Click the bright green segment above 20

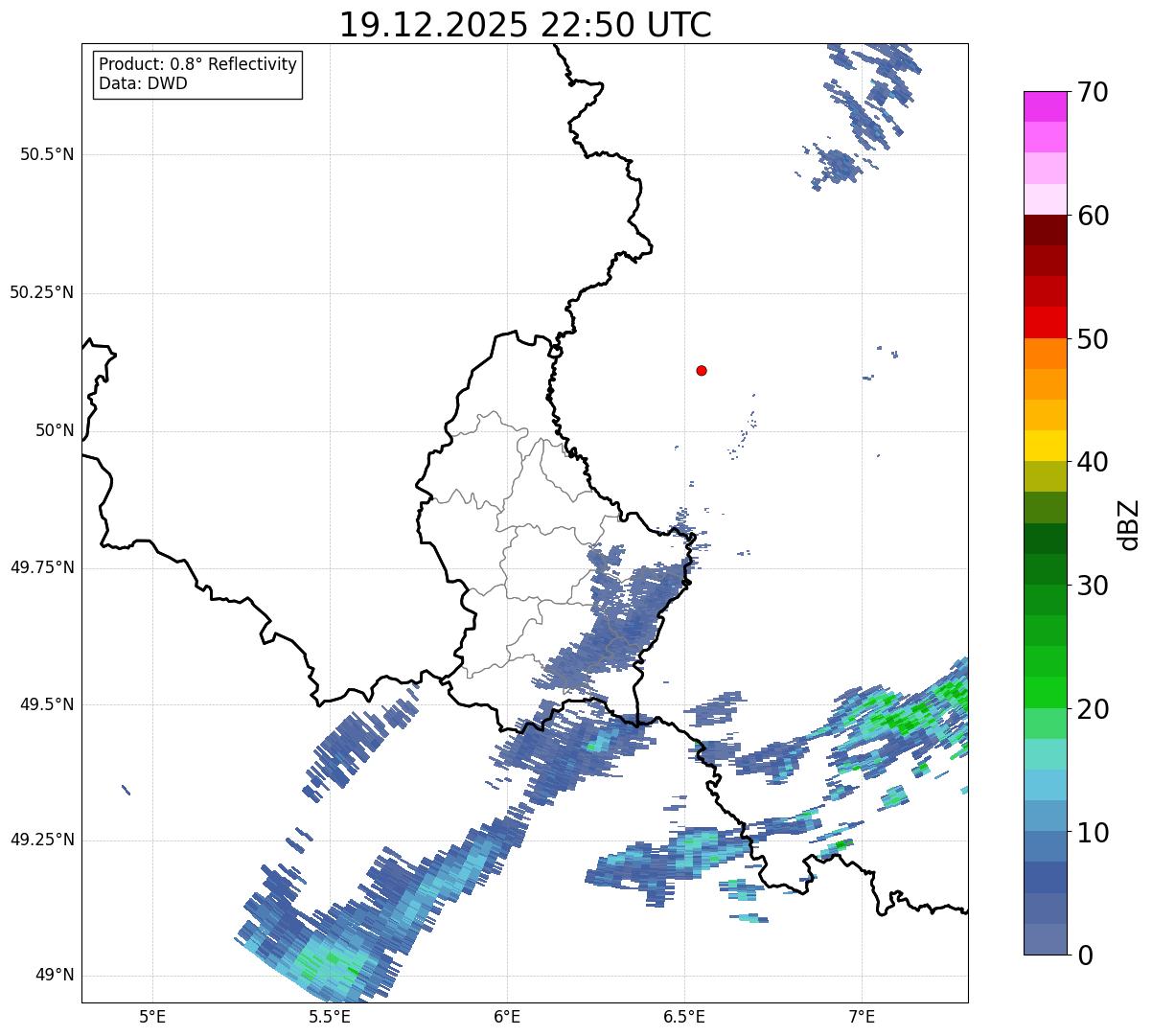tap(1045, 693)
